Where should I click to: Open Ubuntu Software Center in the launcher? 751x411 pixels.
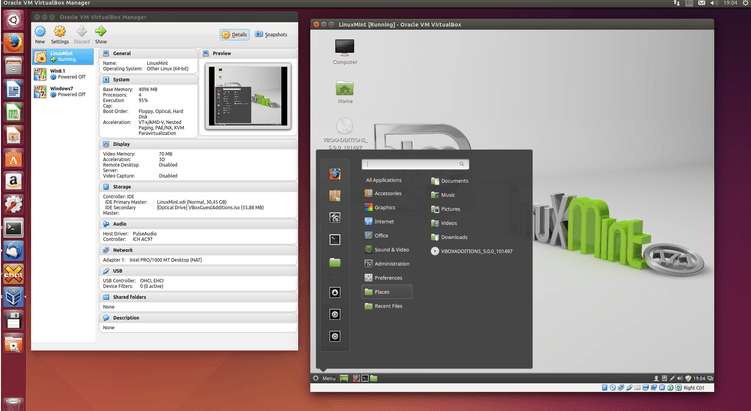coord(13,160)
